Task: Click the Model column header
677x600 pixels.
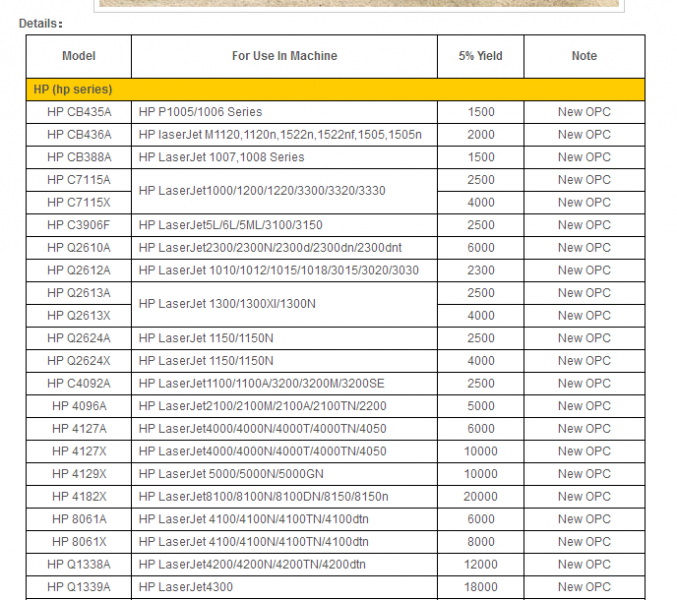Action: pyautogui.click(x=79, y=56)
